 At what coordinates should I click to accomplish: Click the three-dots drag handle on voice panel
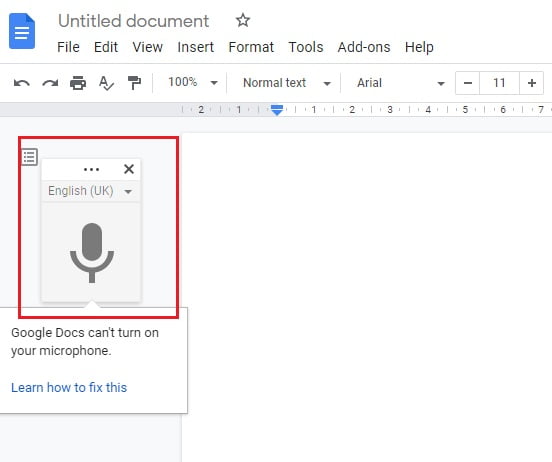91,169
